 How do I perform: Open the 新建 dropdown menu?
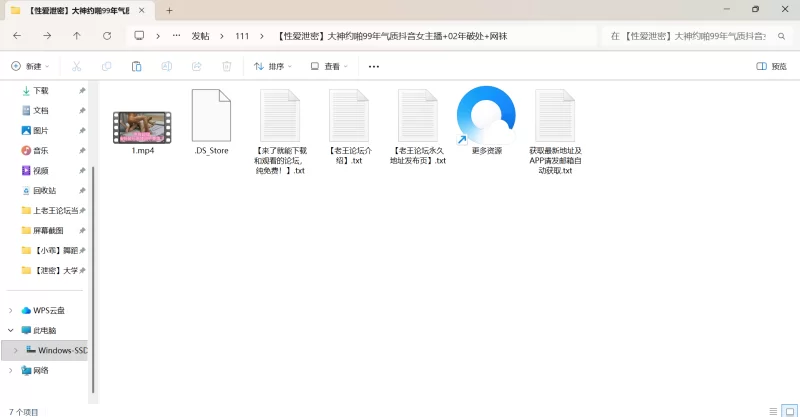coord(30,66)
